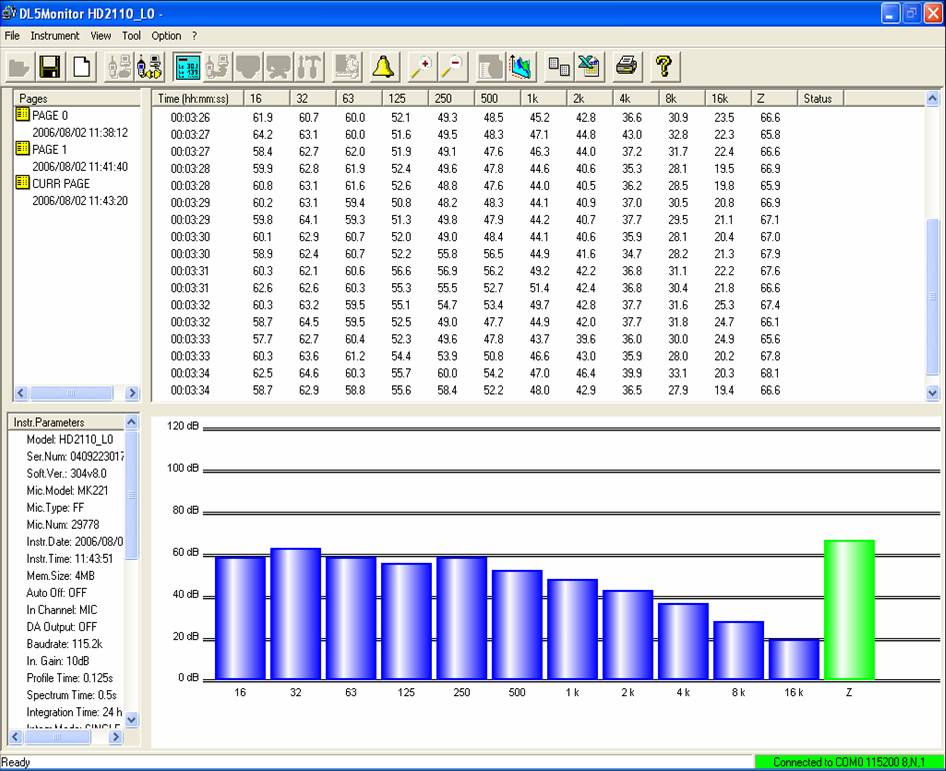The height and width of the screenshot is (771, 946).
Task: Click the Pages panel header
Action: point(77,98)
